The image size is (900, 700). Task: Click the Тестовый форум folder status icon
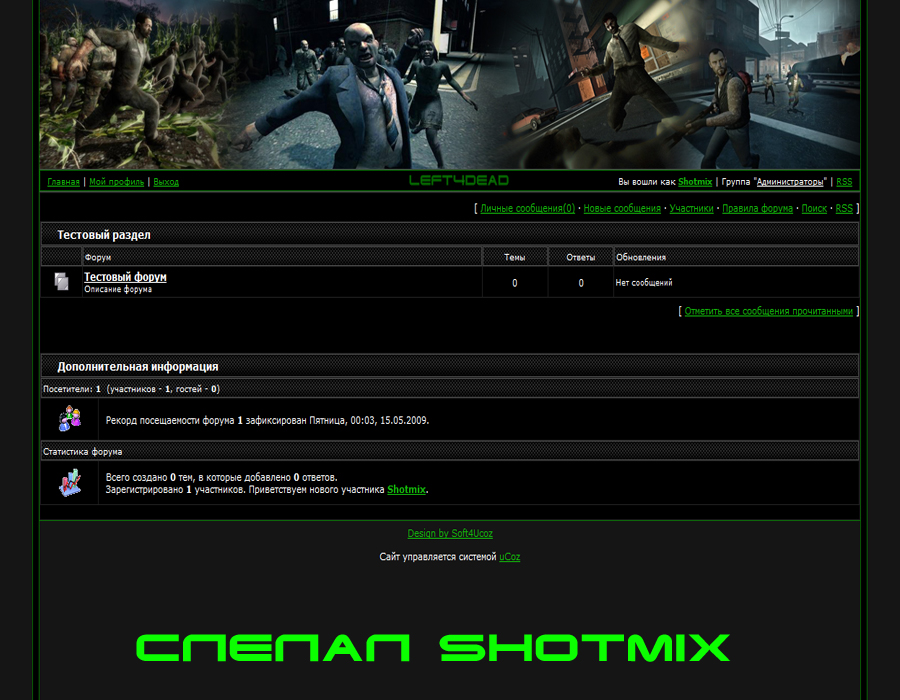[x=61, y=281]
